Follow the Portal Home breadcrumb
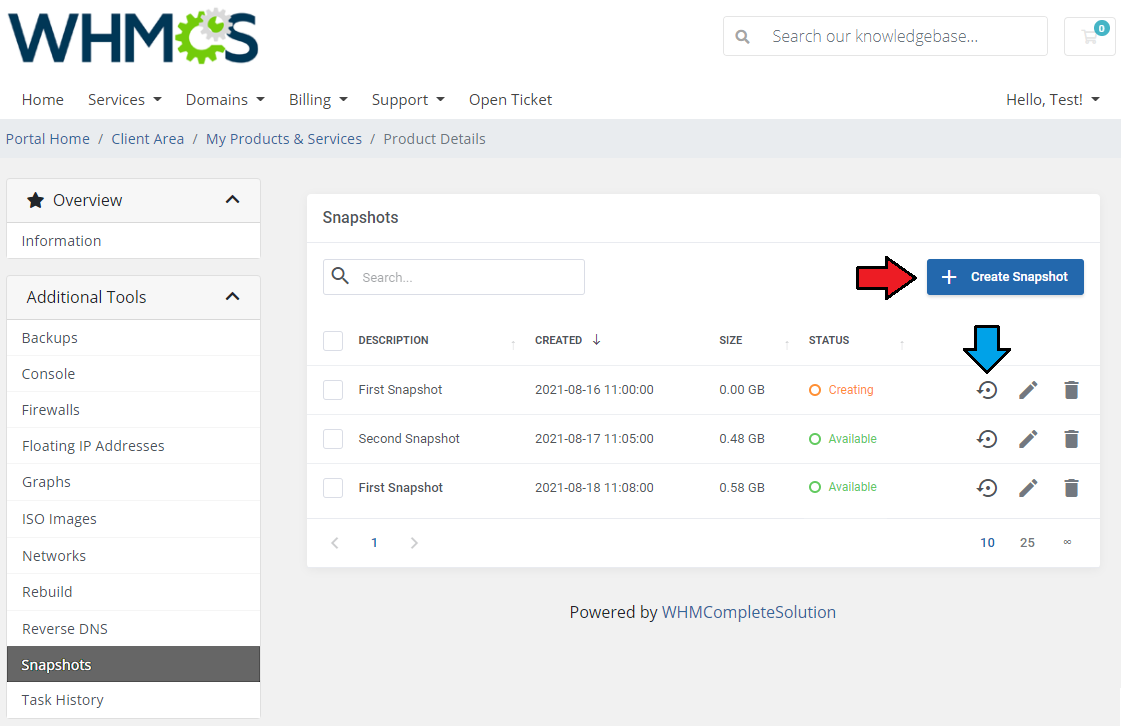Image resolution: width=1121 pixels, height=726 pixels. pos(48,139)
